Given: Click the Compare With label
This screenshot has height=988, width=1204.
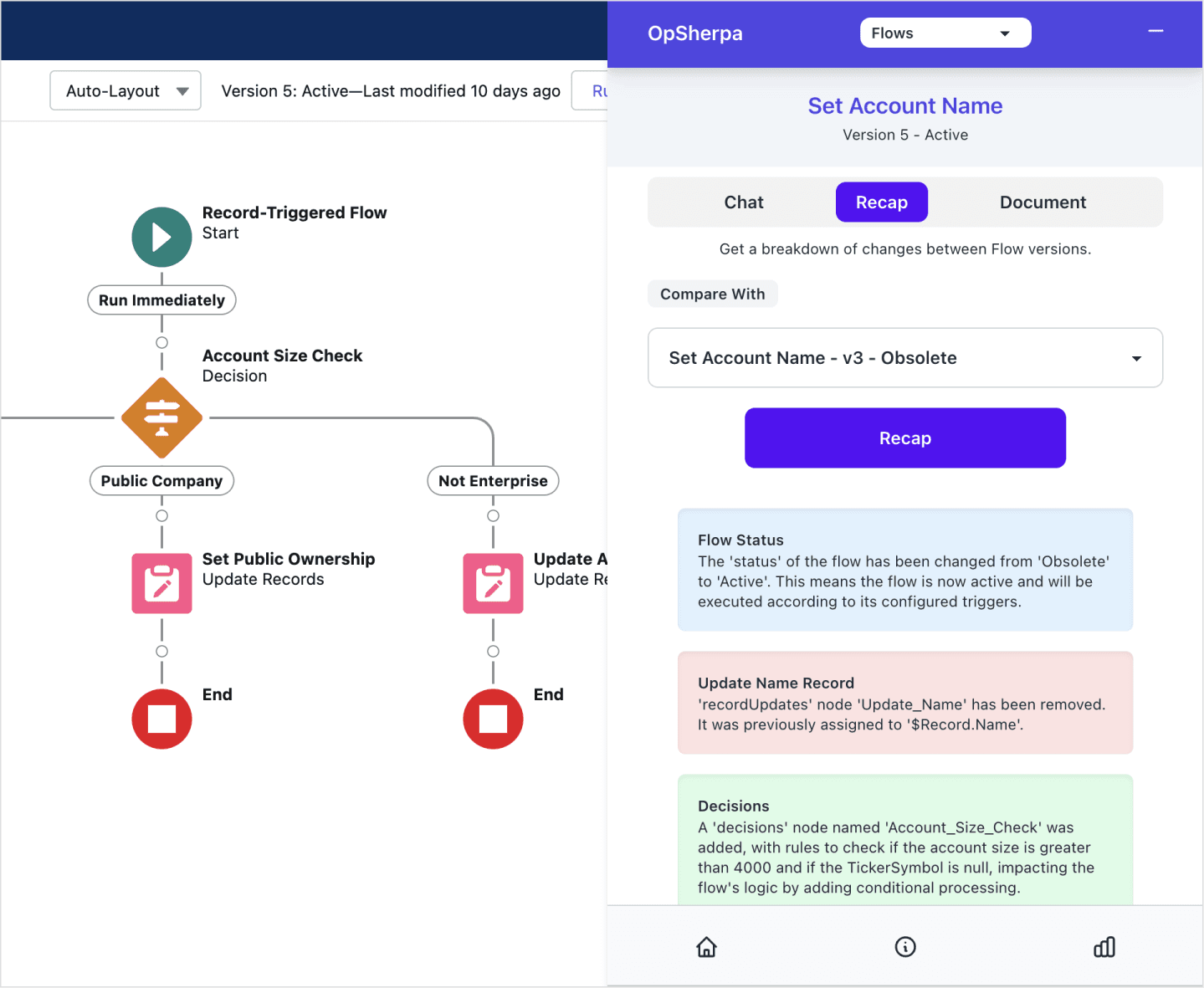Looking at the screenshot, I should 713,294.
